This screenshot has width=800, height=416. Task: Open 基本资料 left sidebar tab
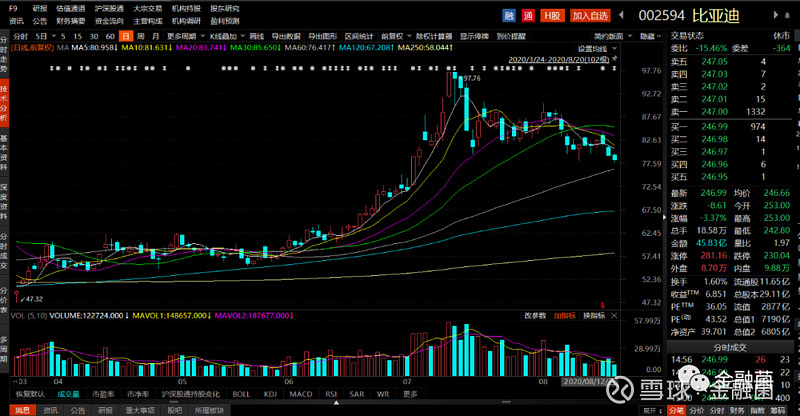click(x=4, y=153)
